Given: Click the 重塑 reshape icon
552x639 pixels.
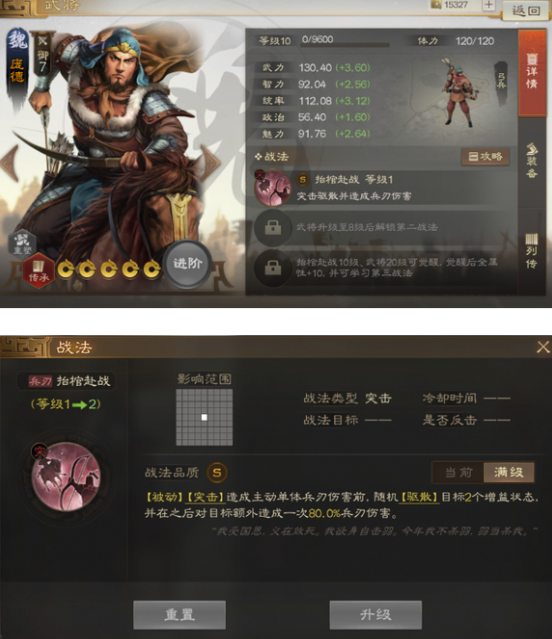Looking at the screenshot, I should 22,243.
